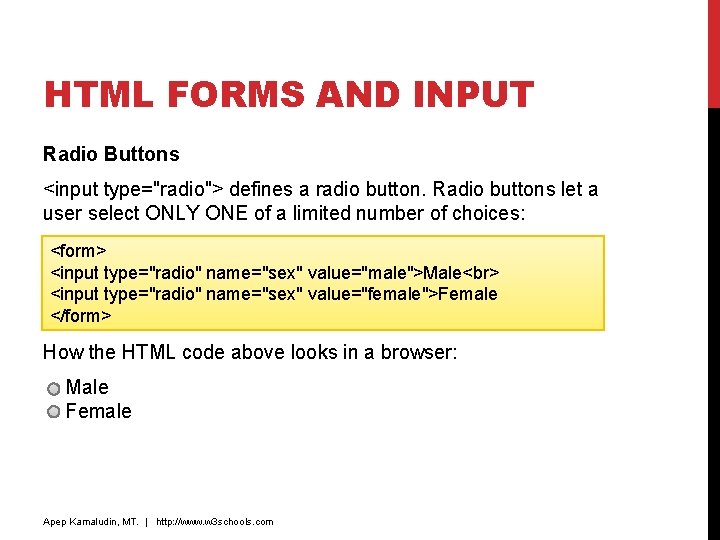Click the 'Apep Kamaludin, MT.' footer text
This screenshot has height=540, width=720.
coord(90,522)
